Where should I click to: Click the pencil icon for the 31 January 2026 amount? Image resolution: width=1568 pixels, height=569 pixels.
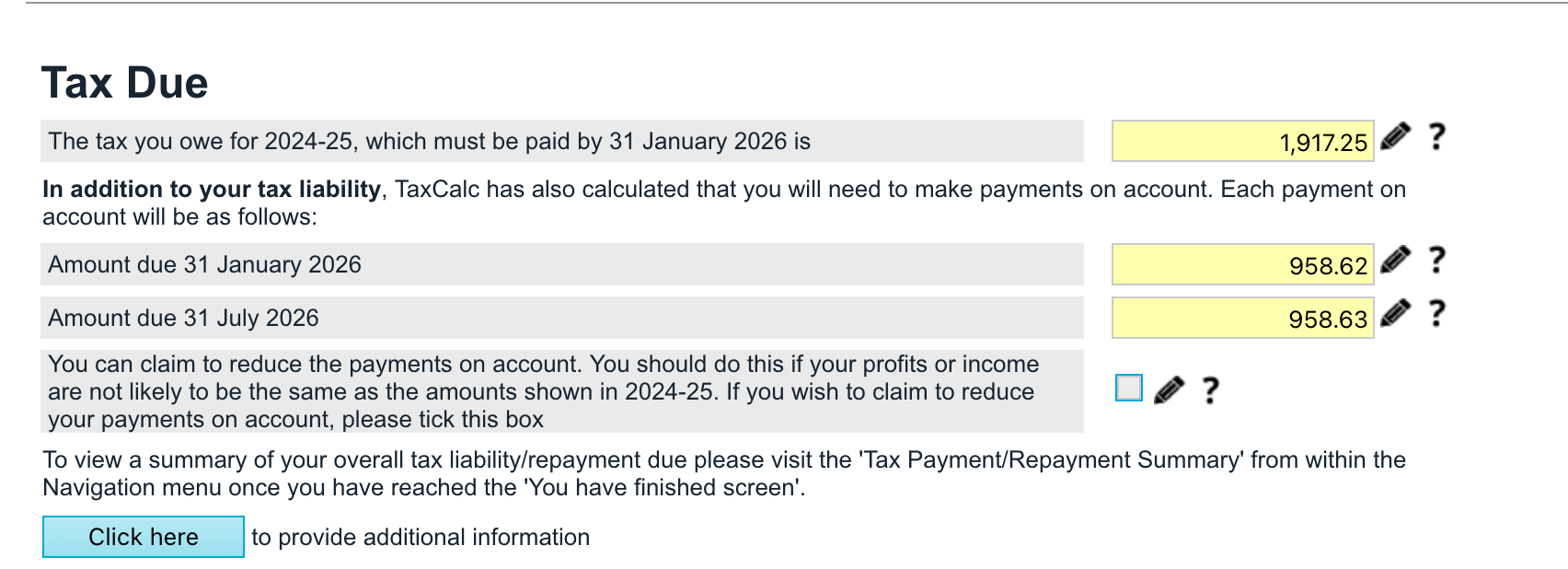click(x=1395, y=261)
